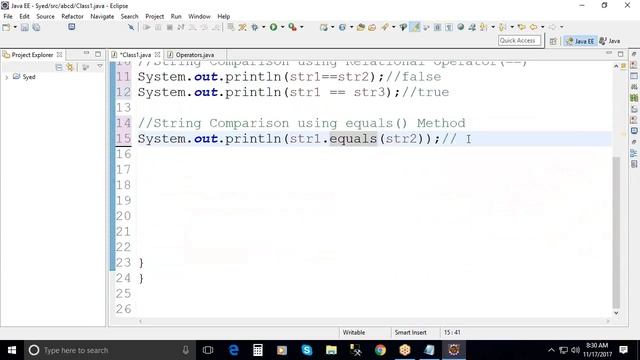Image resolution: width=640 pixels, height=360 pixels.
Task: Click the Open Type toolbar icon
Action: [360, 27]
